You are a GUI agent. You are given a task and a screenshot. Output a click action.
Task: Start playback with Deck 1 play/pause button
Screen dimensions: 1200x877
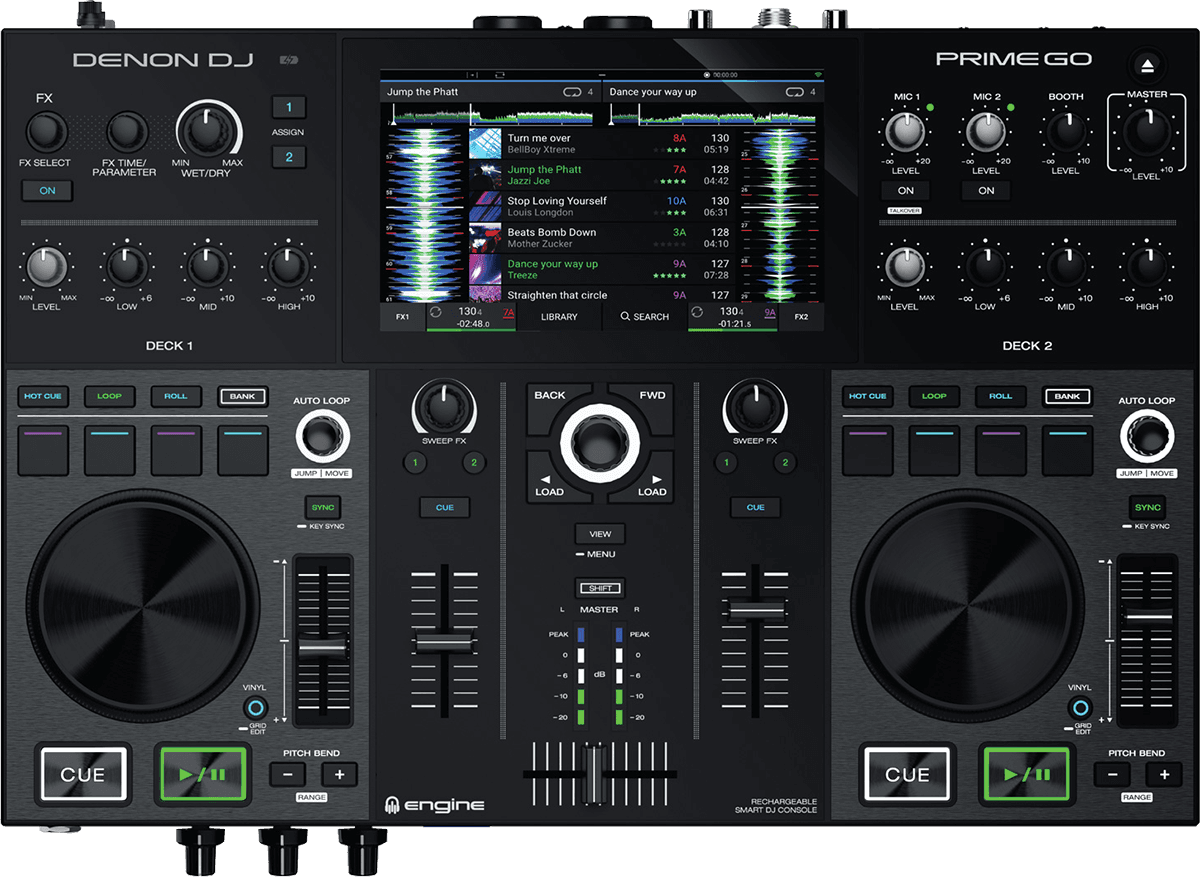pyautogui.click(x=202, y=774)
